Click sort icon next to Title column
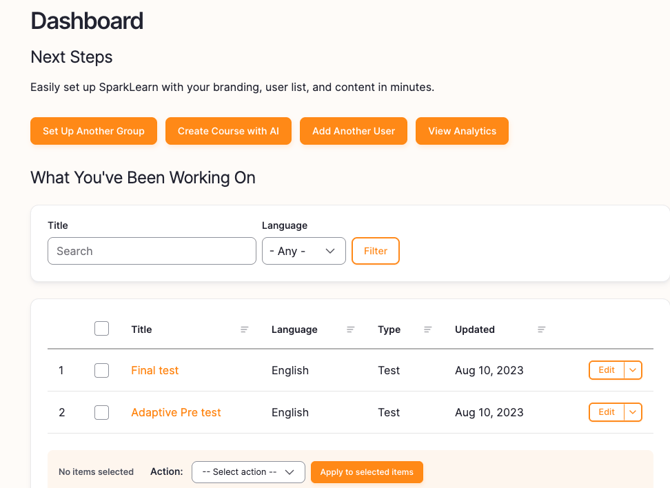The image size is (670, 488). pos(244,330)
